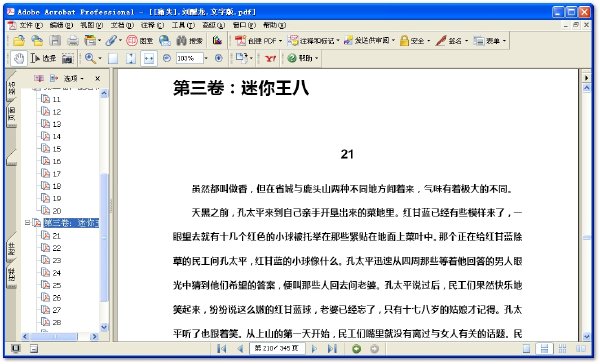600x364 pixels.
Task: Switch to single page layout
Action: [x=527, y=349]
